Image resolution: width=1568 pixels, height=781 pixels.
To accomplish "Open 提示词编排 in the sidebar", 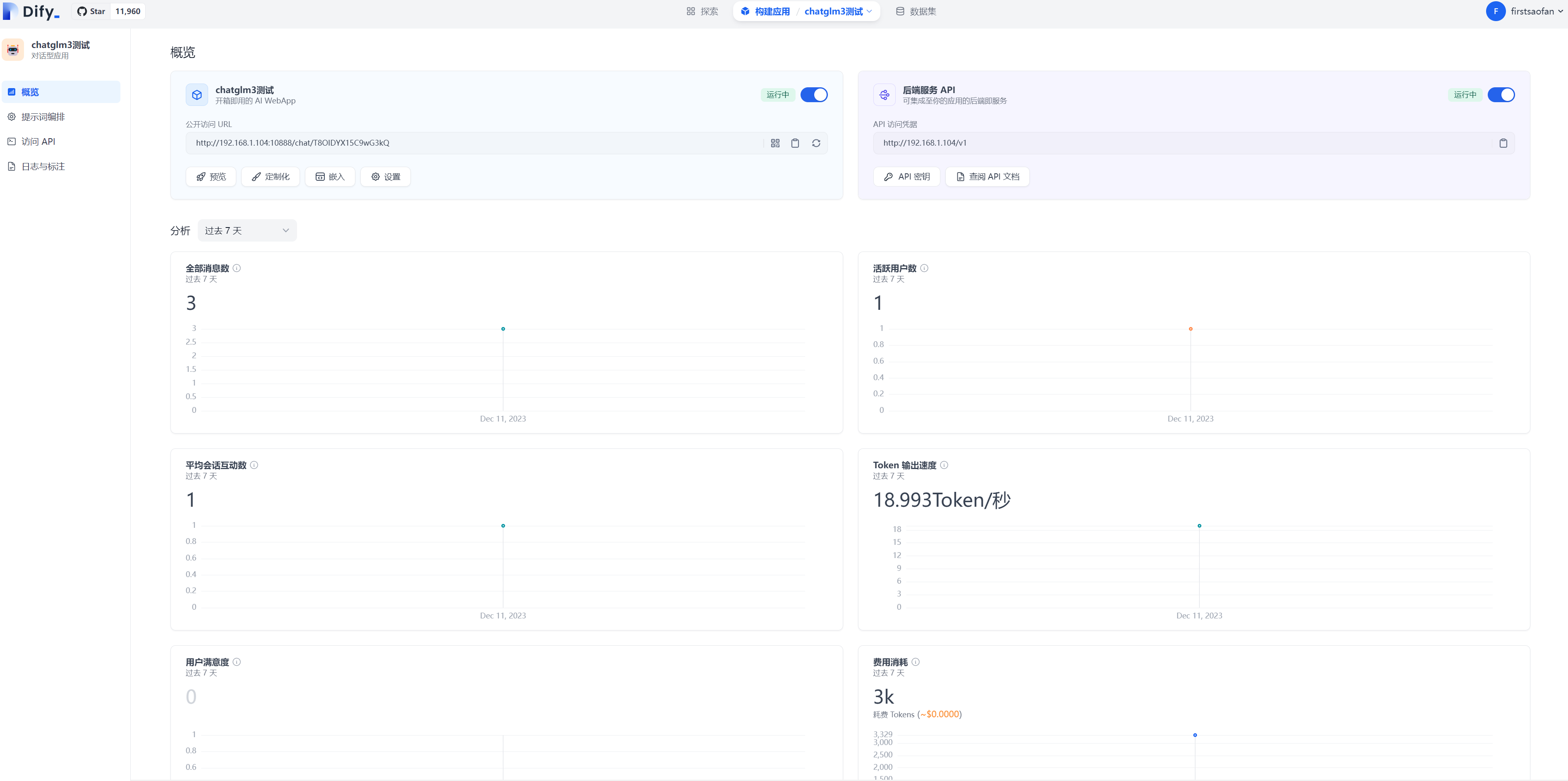I will tap(61, 117).
